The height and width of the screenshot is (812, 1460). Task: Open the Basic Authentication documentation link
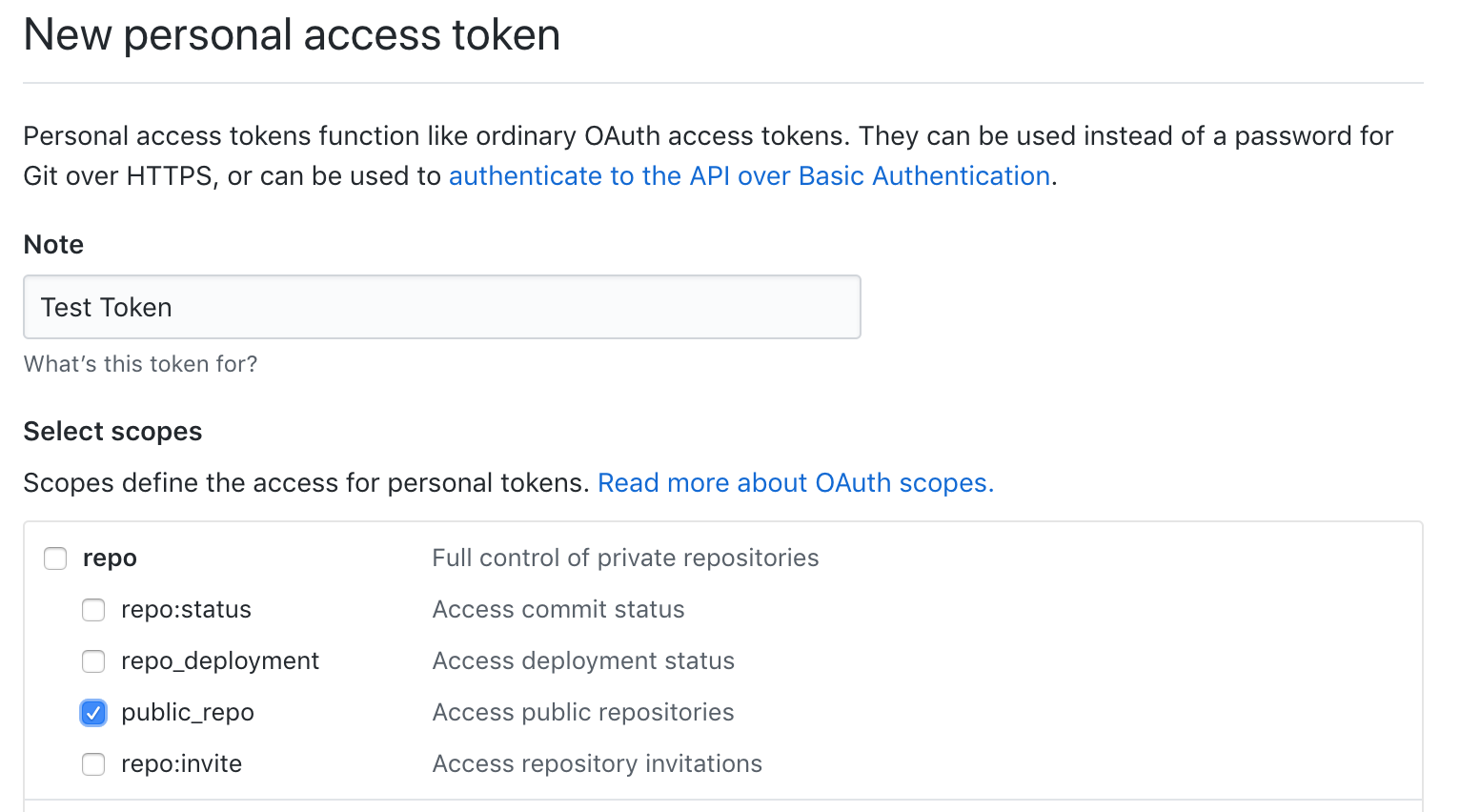(x=749, y=175)
